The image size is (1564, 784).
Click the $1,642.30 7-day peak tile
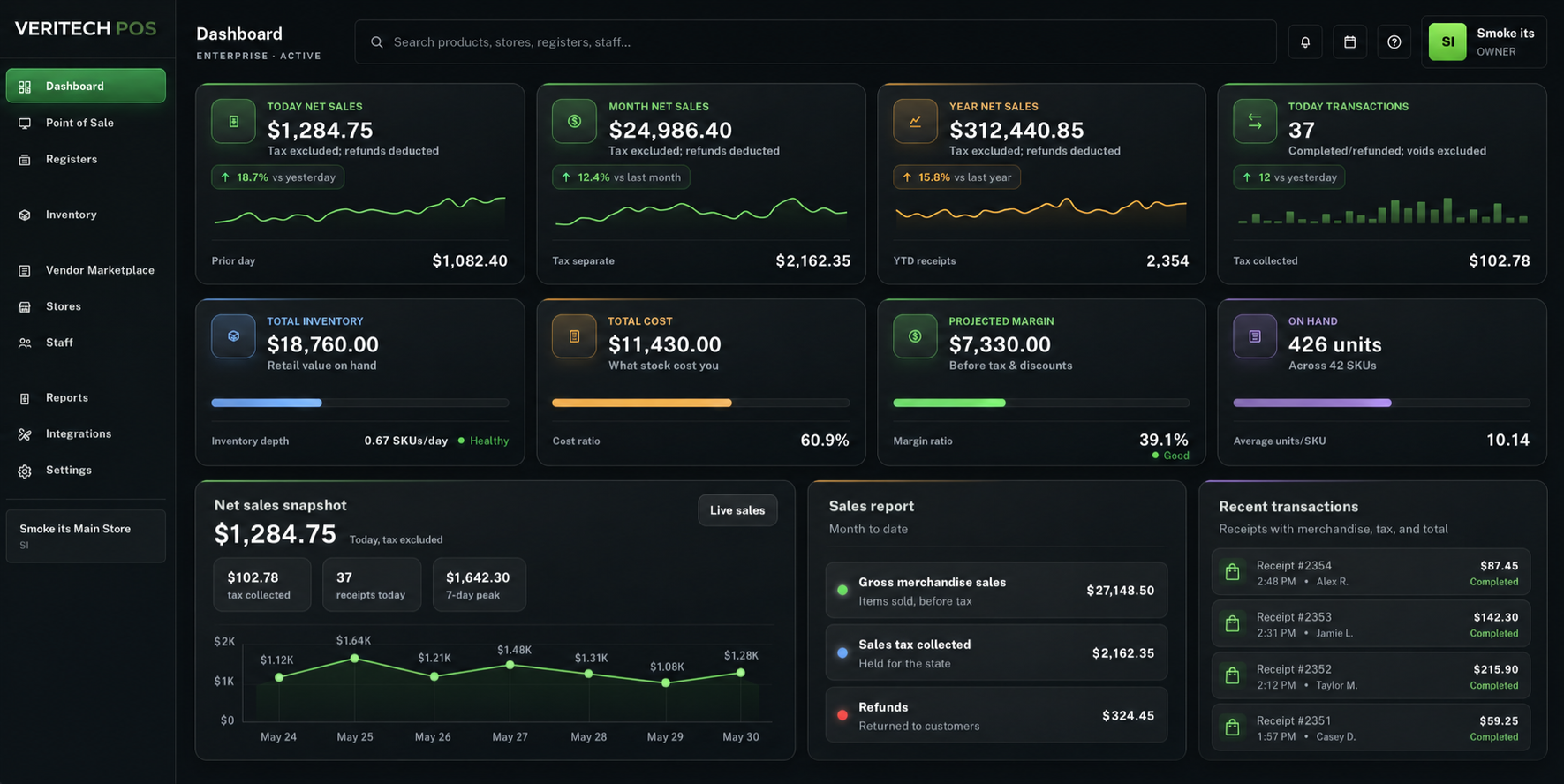pyautogui.click(x=480, y=584)
